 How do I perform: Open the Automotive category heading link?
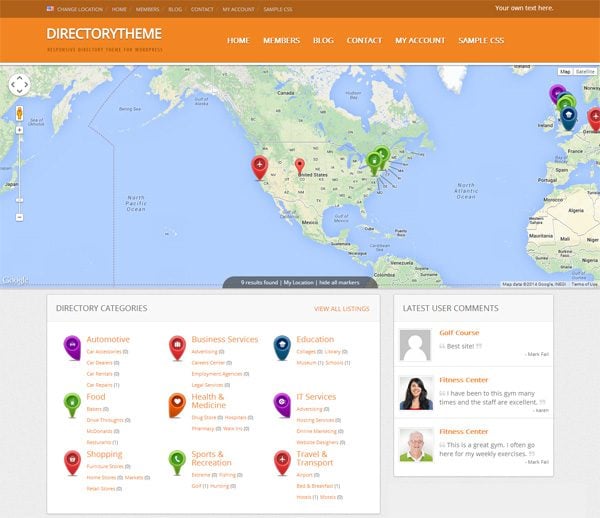point(108,339)
